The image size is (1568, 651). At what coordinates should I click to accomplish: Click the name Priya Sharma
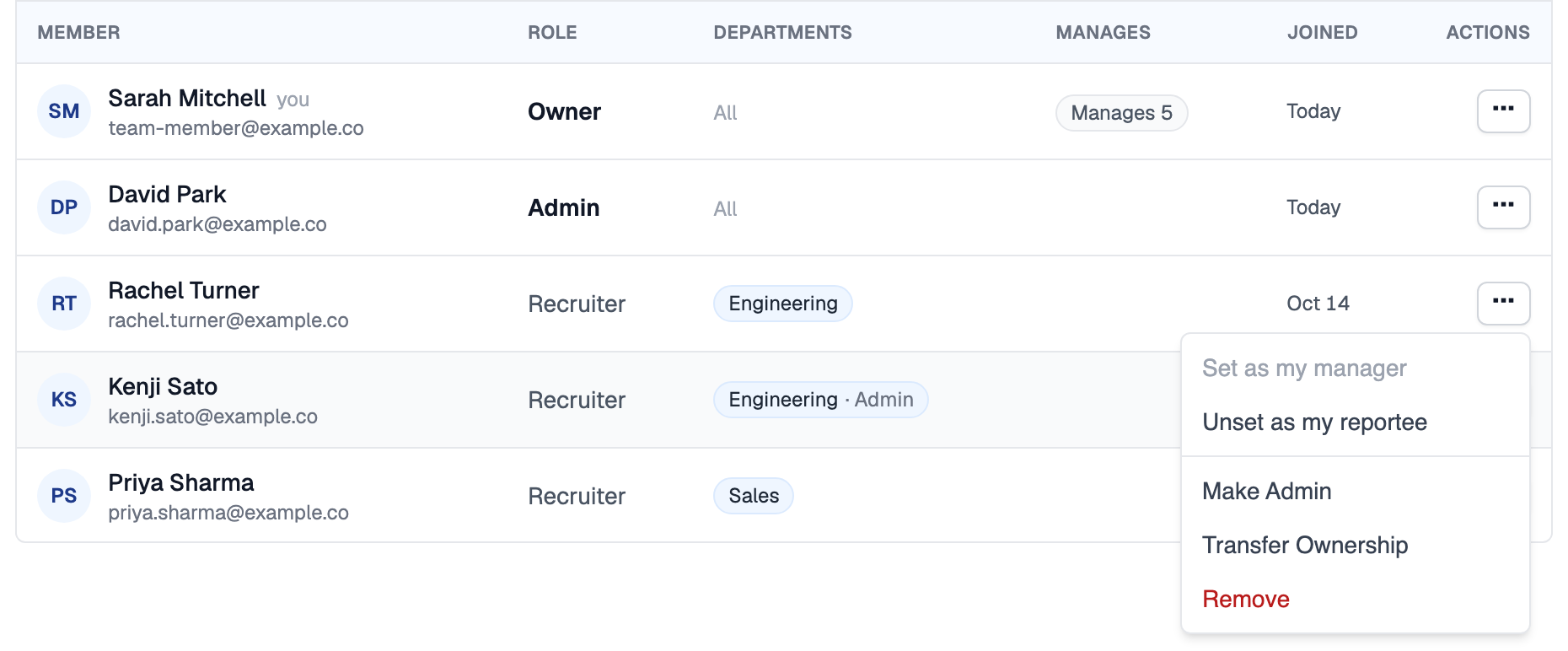[x=181, y=483]
